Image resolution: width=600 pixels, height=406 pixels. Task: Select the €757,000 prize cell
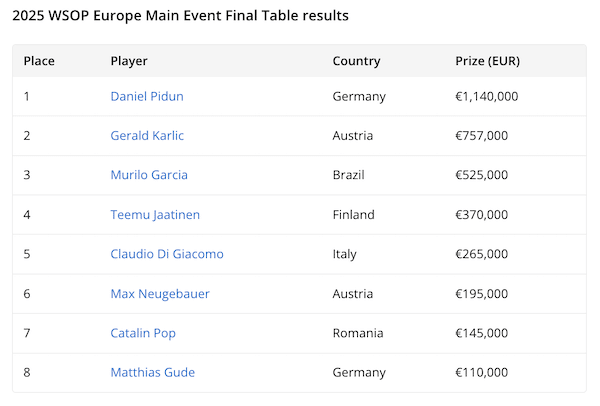482,136
